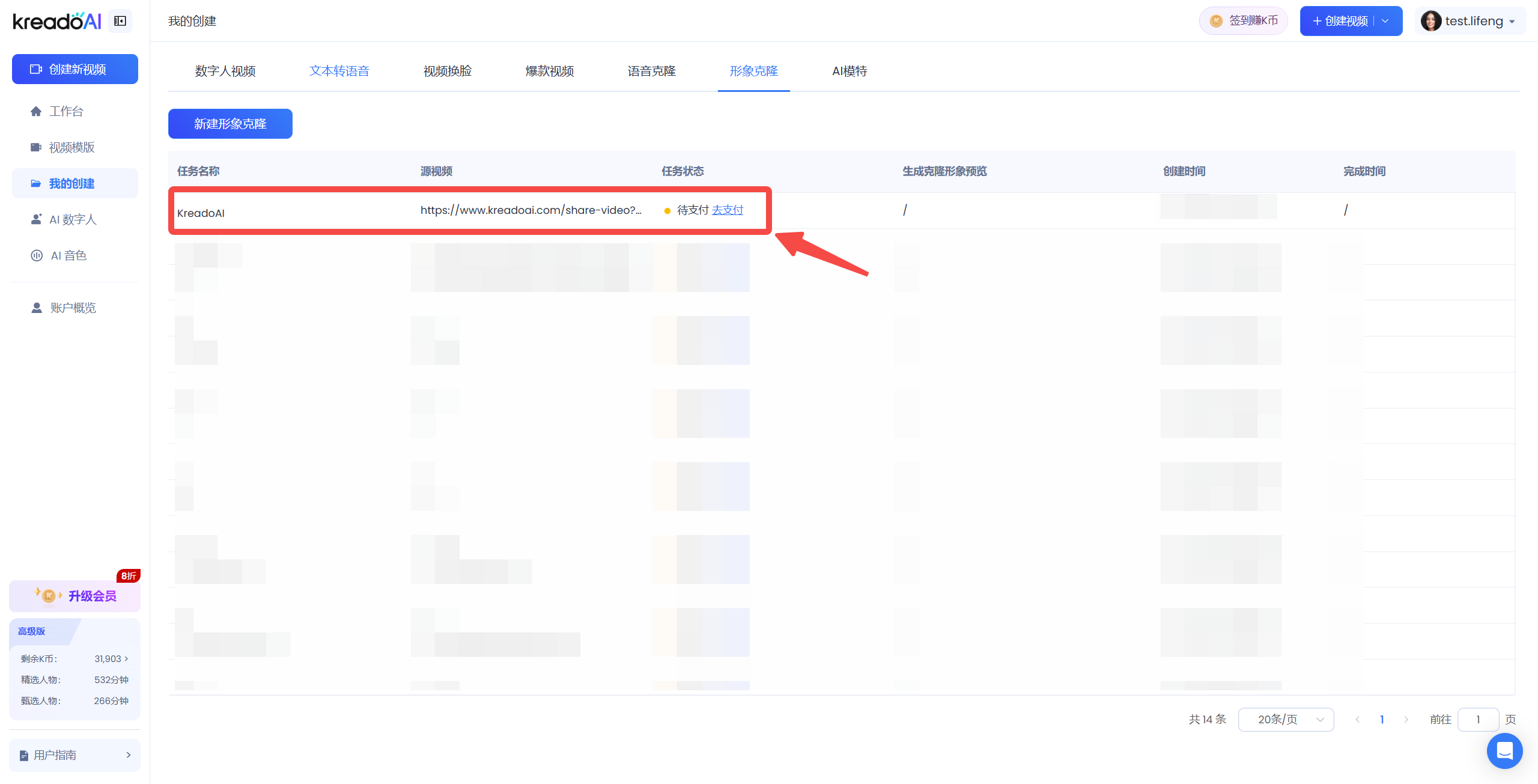The width and height of the screenshot is (1538, 784).
Task: Expand the 创建视频 dropdown arrow
Action: [x=1386, y=21]
